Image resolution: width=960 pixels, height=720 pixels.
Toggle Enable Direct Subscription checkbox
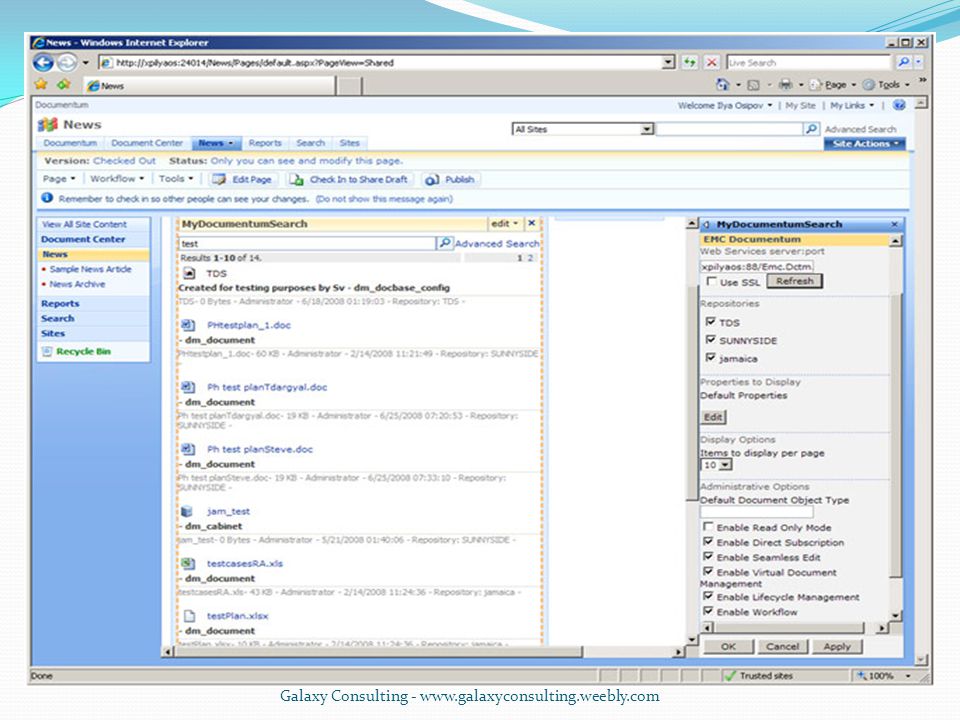[x=708, y=542]
